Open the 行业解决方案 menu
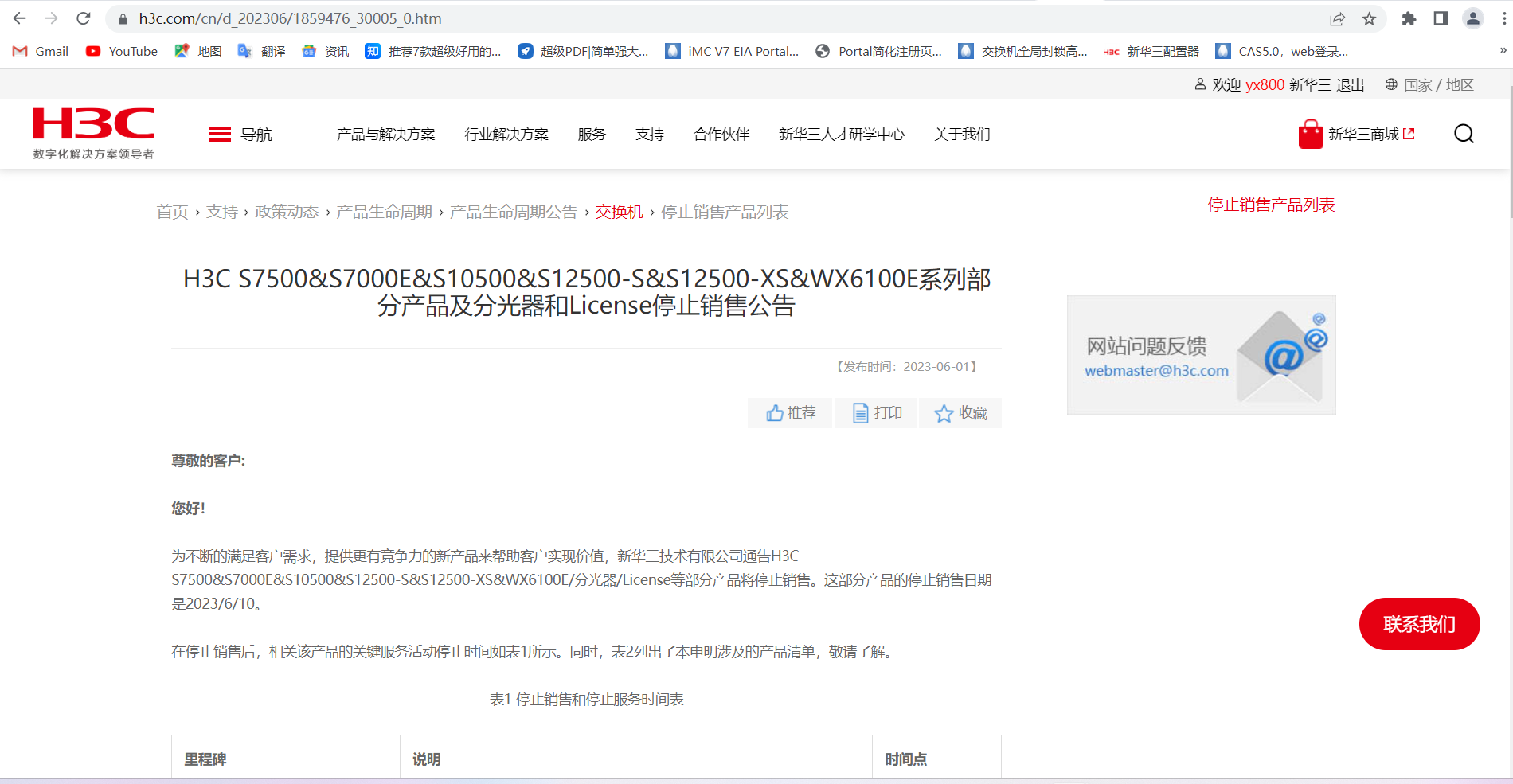This screenshot has width=1513, height=784. (x=507, y=135)
